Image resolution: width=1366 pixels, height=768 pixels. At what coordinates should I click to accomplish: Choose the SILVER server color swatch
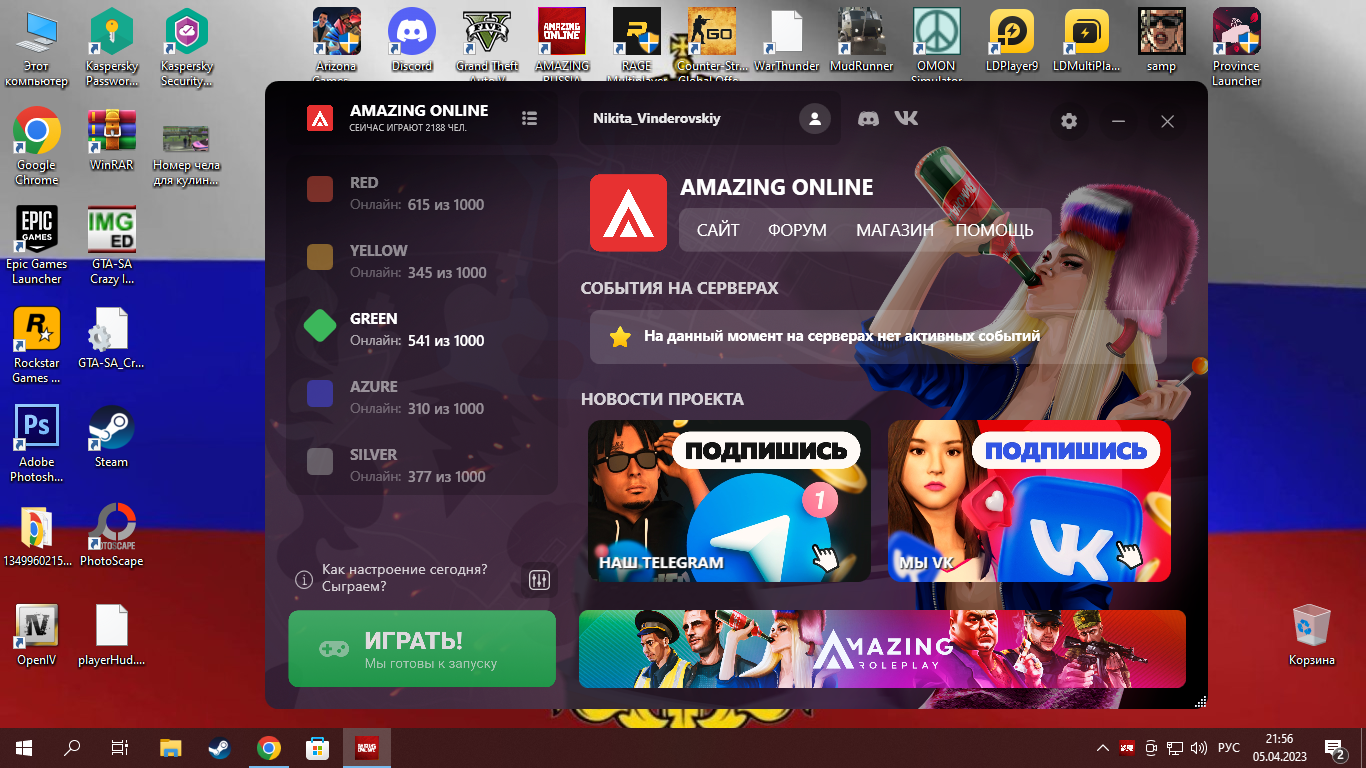320,461
